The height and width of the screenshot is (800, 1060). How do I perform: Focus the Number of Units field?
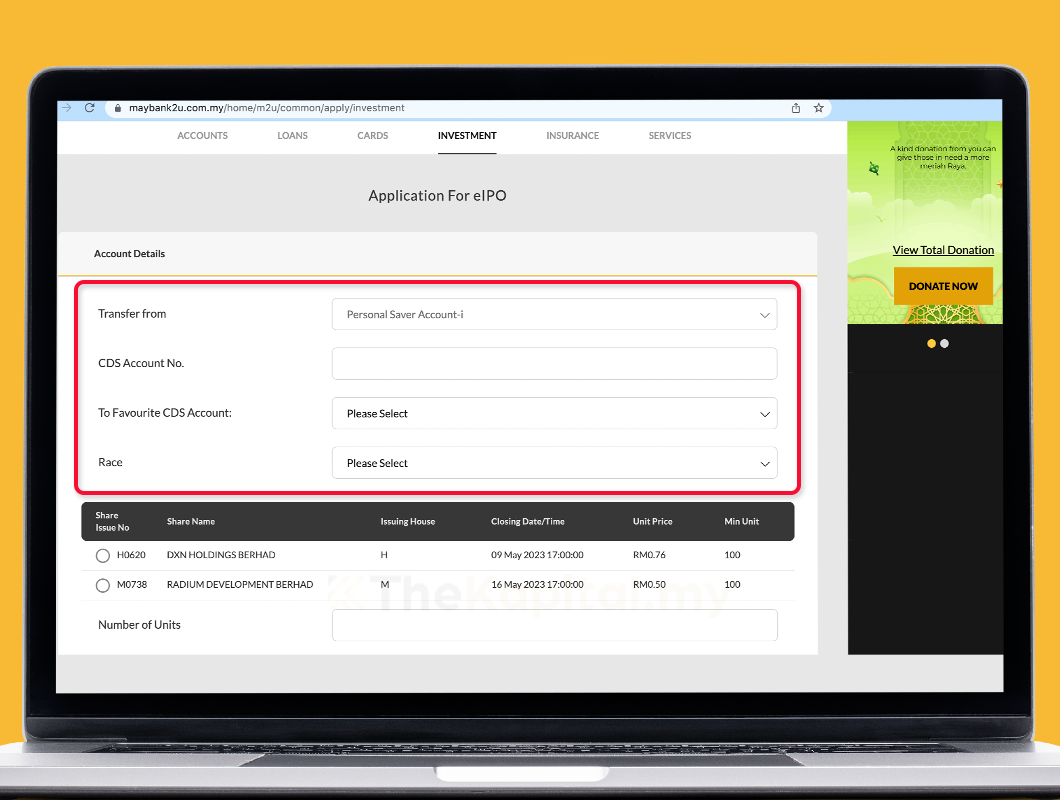[554, 625]
